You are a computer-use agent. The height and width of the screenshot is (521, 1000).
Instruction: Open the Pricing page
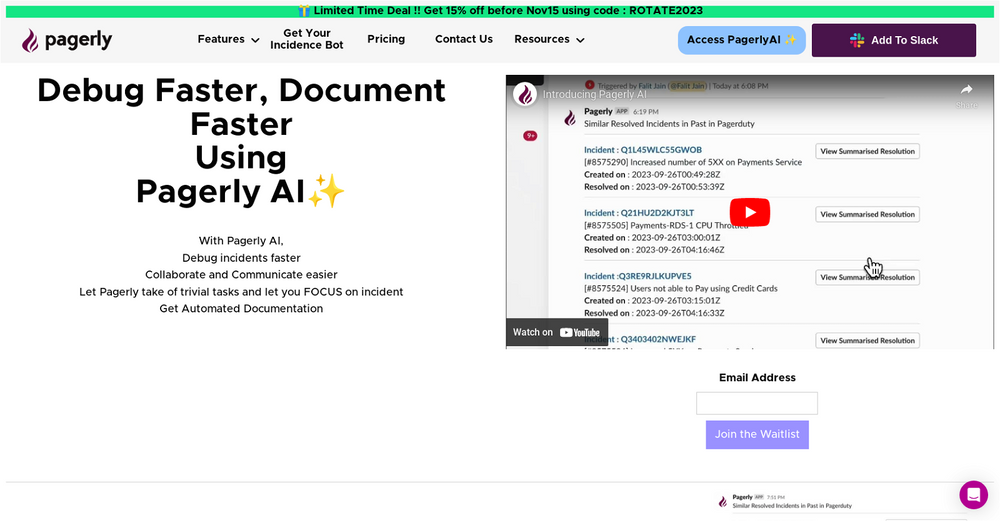(x=386, y=40)
